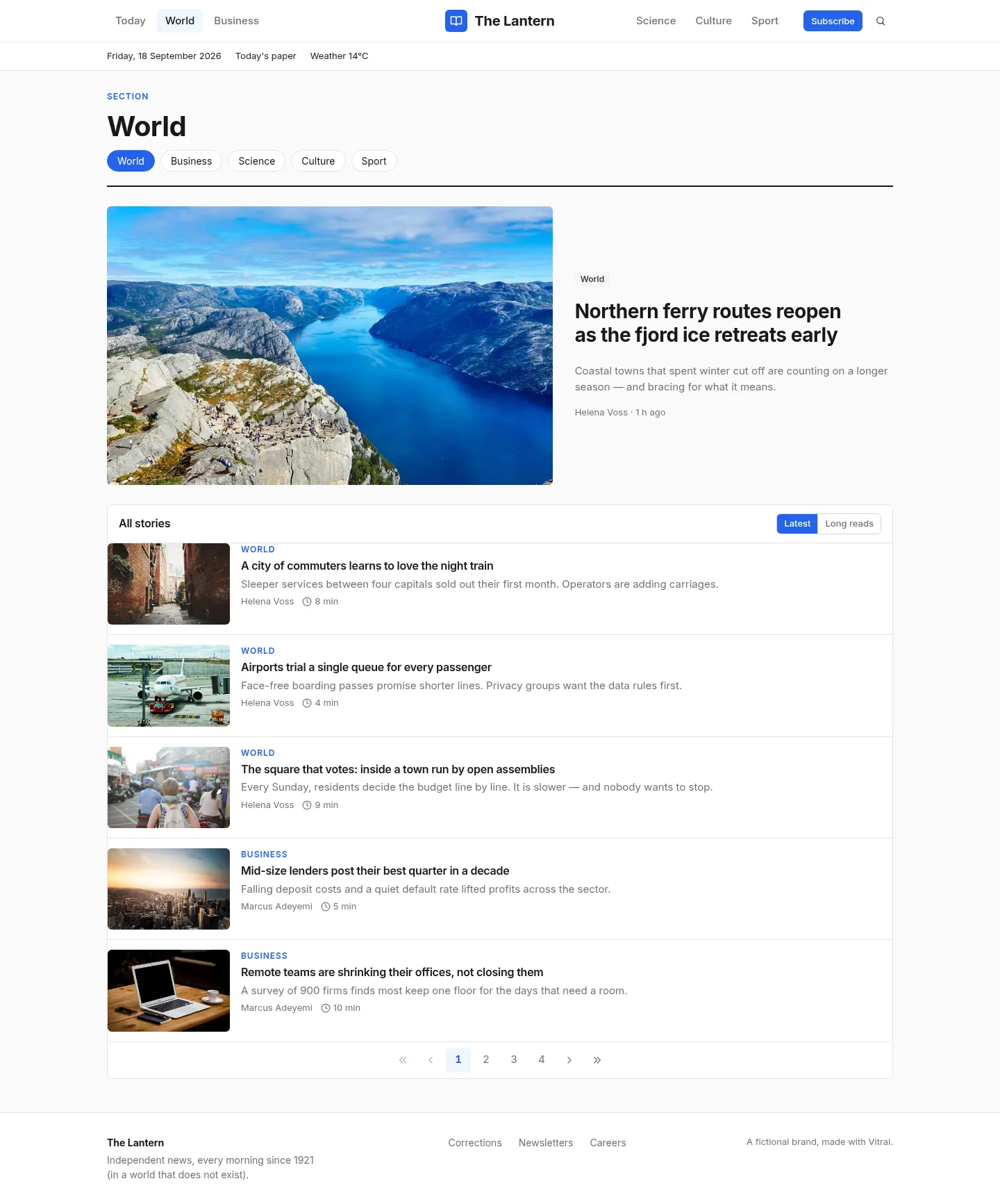Go to page 4
The height and width of the screenshot is (1204, 1000).
pos(542,1060)
